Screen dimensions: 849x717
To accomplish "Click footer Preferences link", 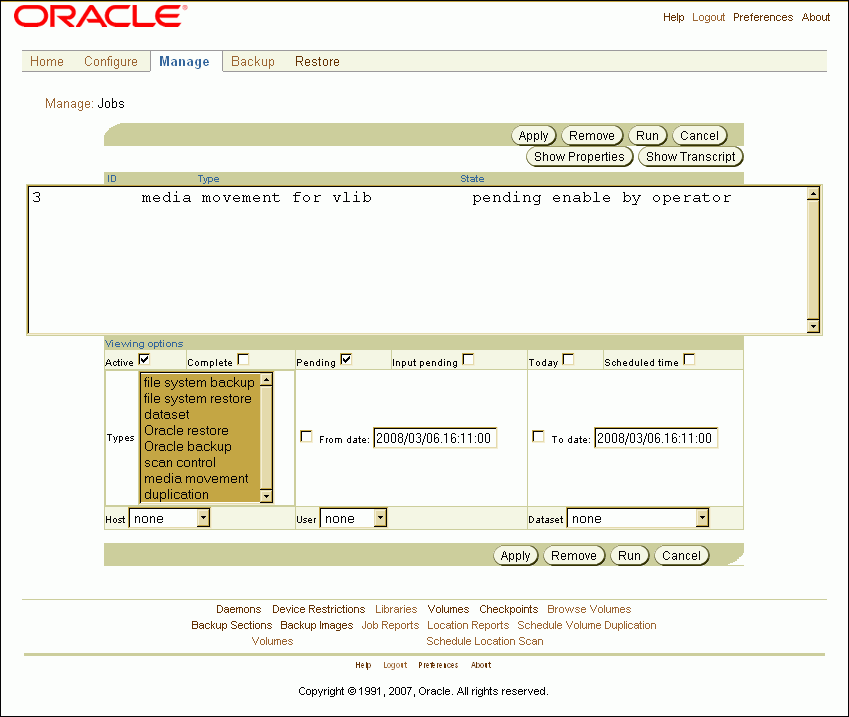I will pyautogui.click(x=438, y=665).
